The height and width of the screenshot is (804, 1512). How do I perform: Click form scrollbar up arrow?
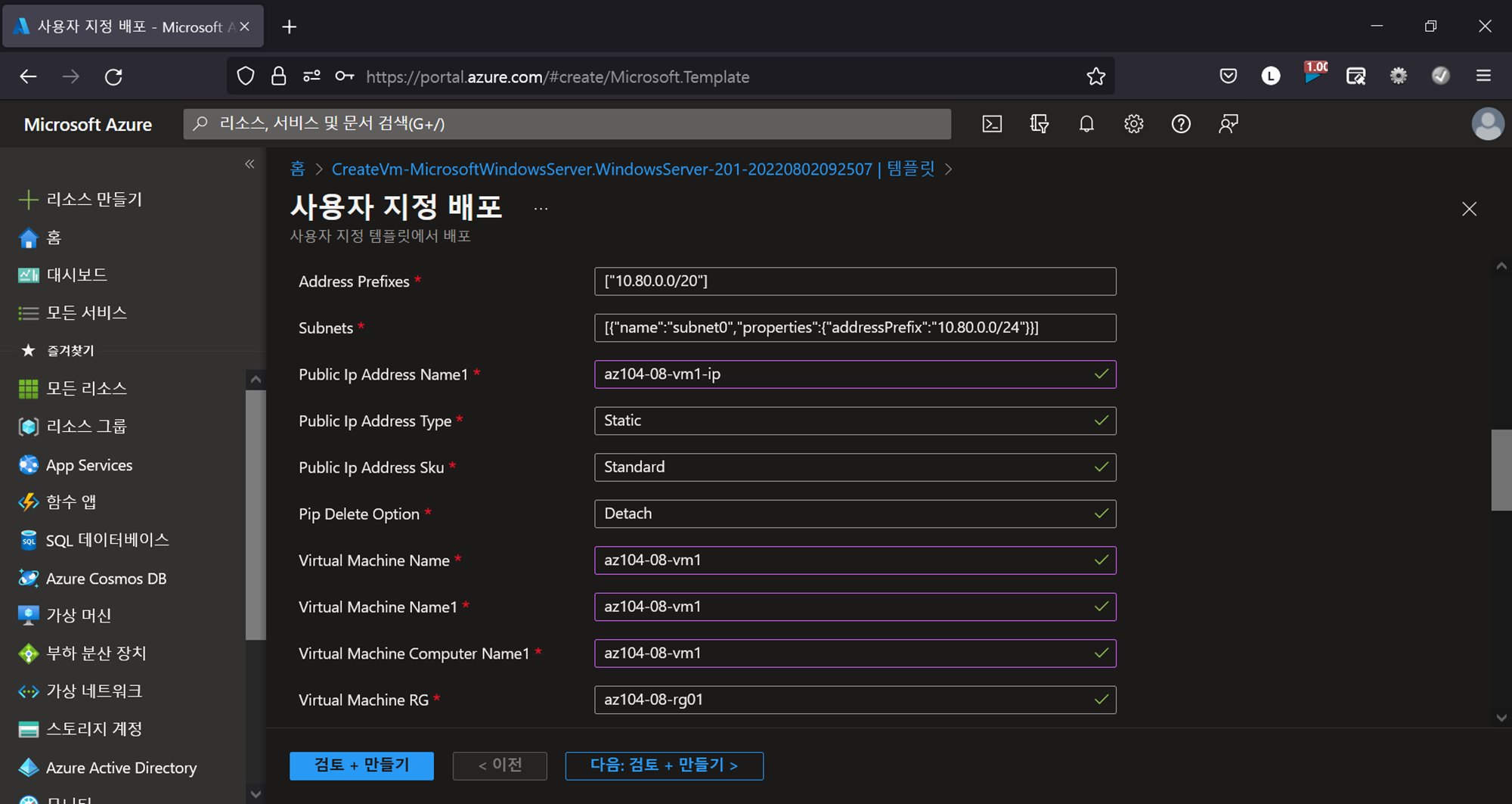point(1501,266)
